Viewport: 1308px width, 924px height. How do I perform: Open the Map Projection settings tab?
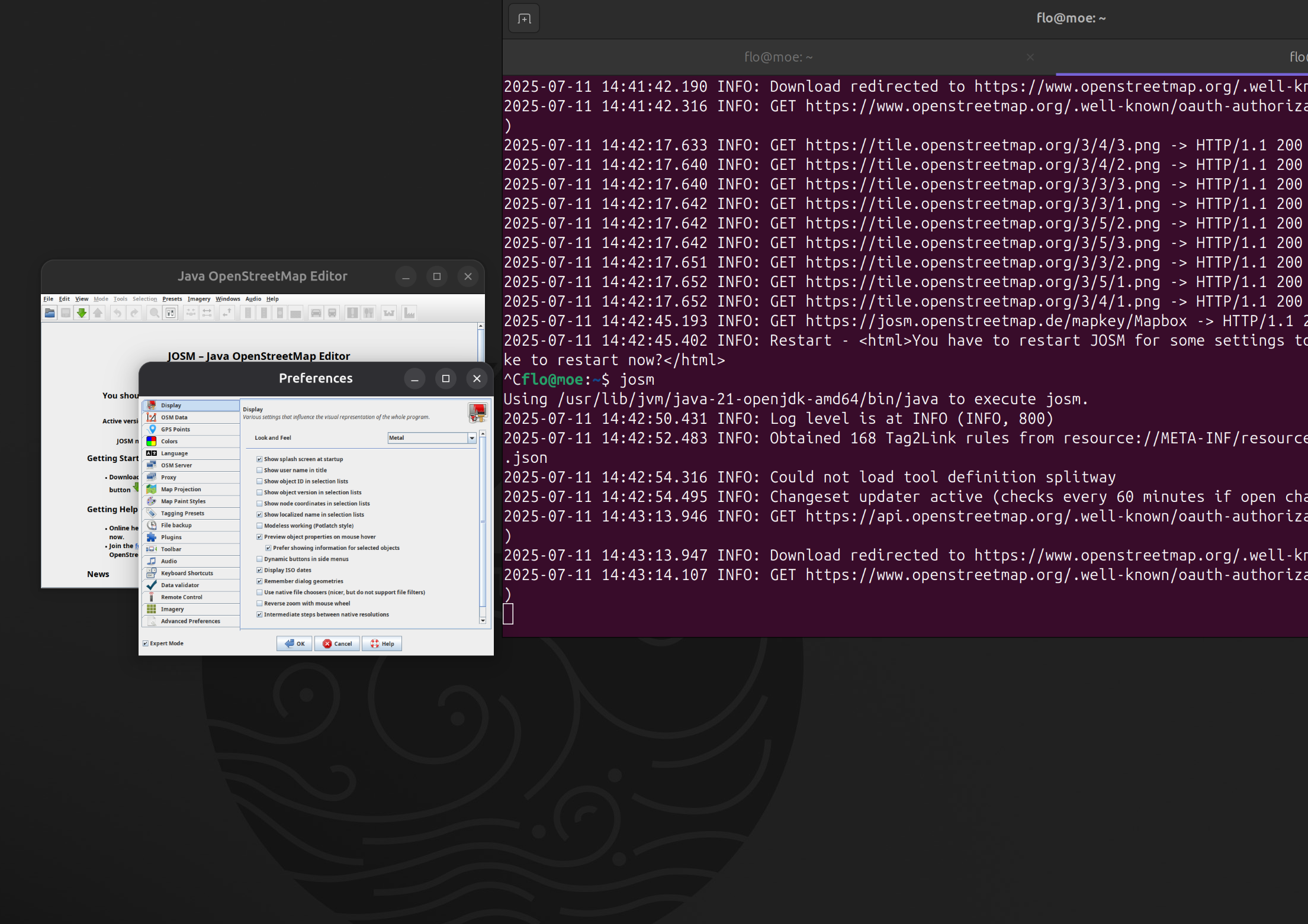pos(181,490)
